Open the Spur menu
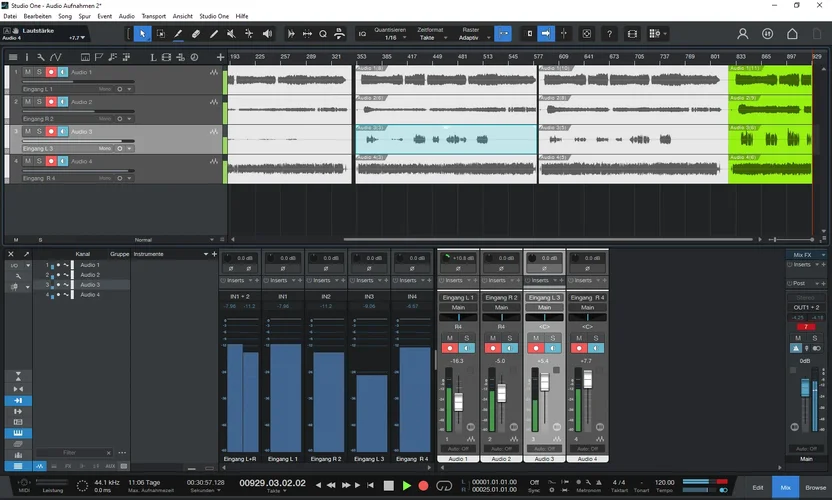 [x=85, y=17]
